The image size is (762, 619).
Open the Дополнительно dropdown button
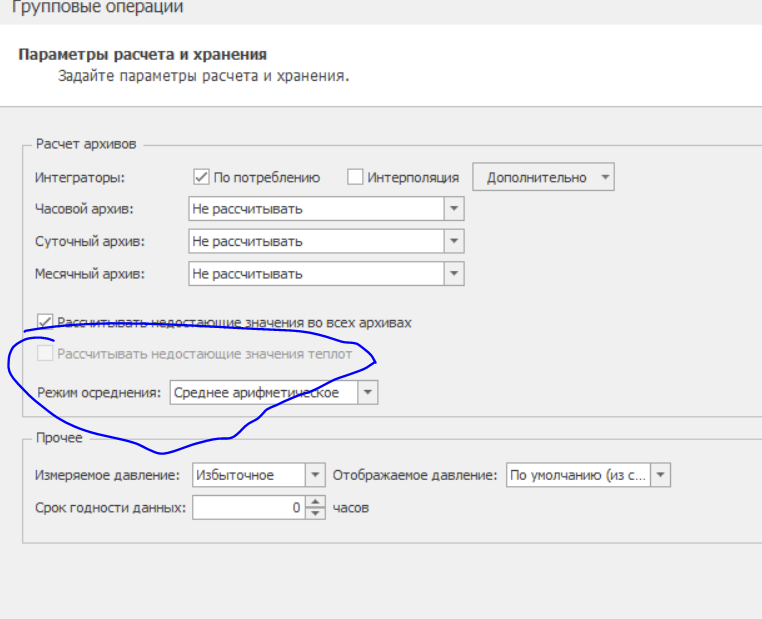(x=543, y=177)
